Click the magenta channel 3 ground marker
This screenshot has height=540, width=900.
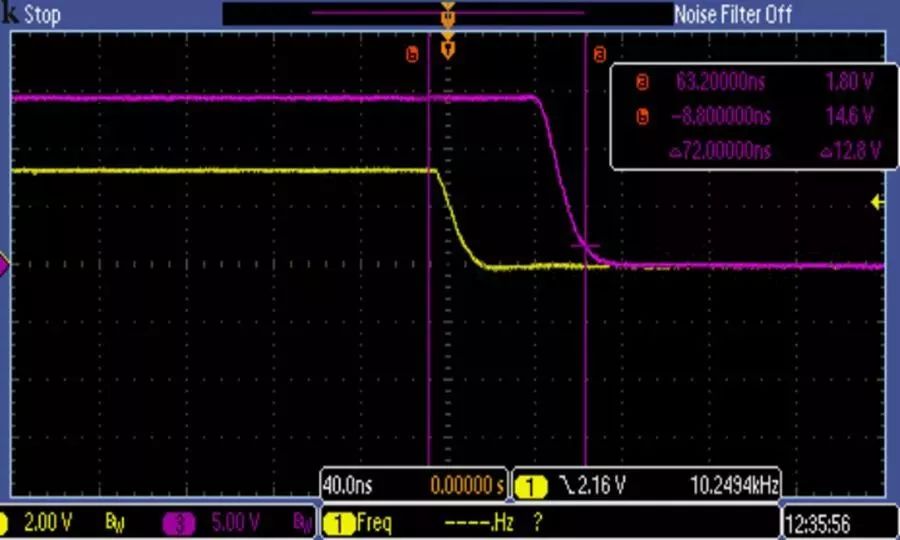(4, 266)
